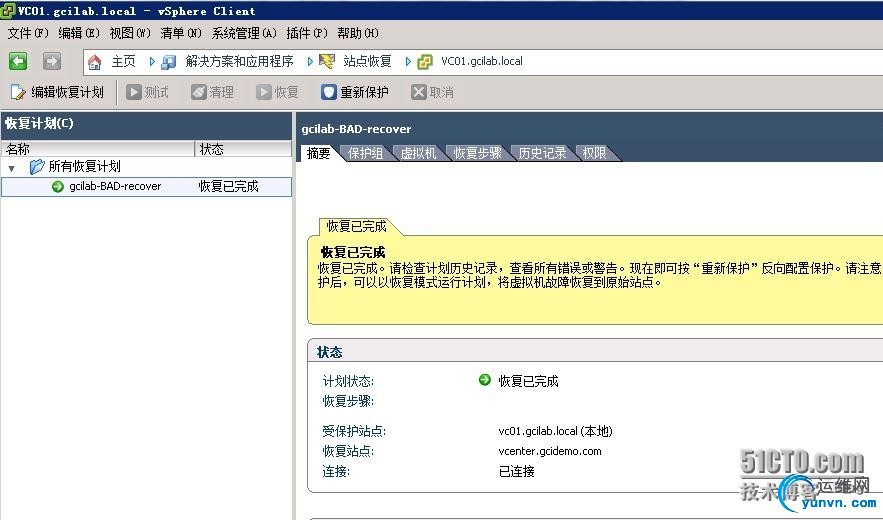The image size is (883, 520).
Task: Click vc01.gcilab.local (本地) protected site value
Action: pos(555,431)
